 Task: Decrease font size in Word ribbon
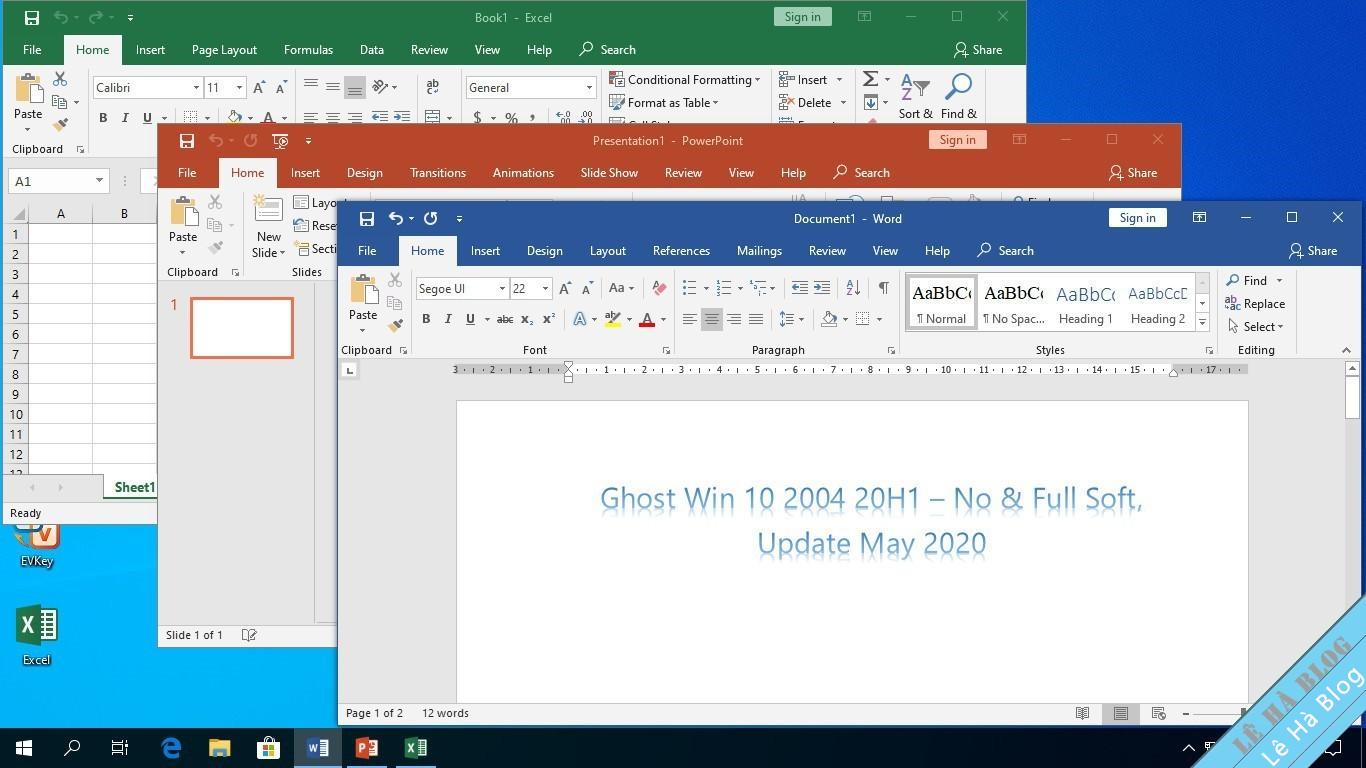click(587, 289)
